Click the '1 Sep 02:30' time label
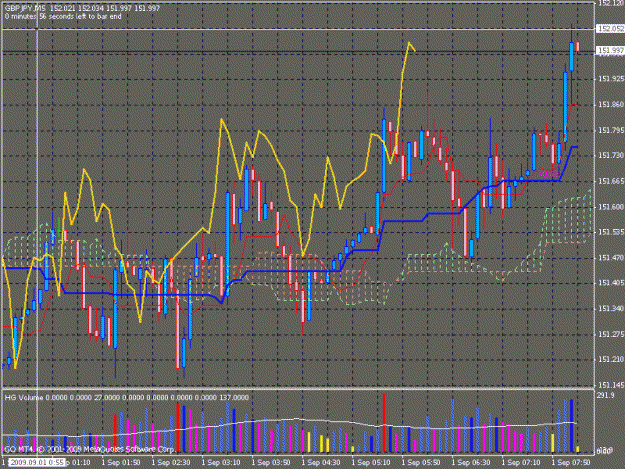Viewport: 625px width, 469px height. coord(171,463)
